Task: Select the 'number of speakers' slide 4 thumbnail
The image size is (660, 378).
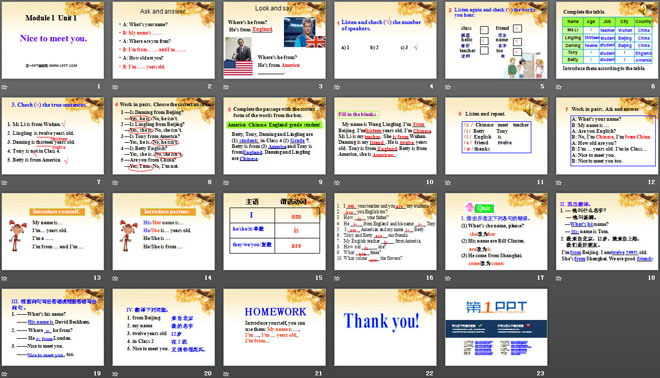Action: tap(385, 40)
